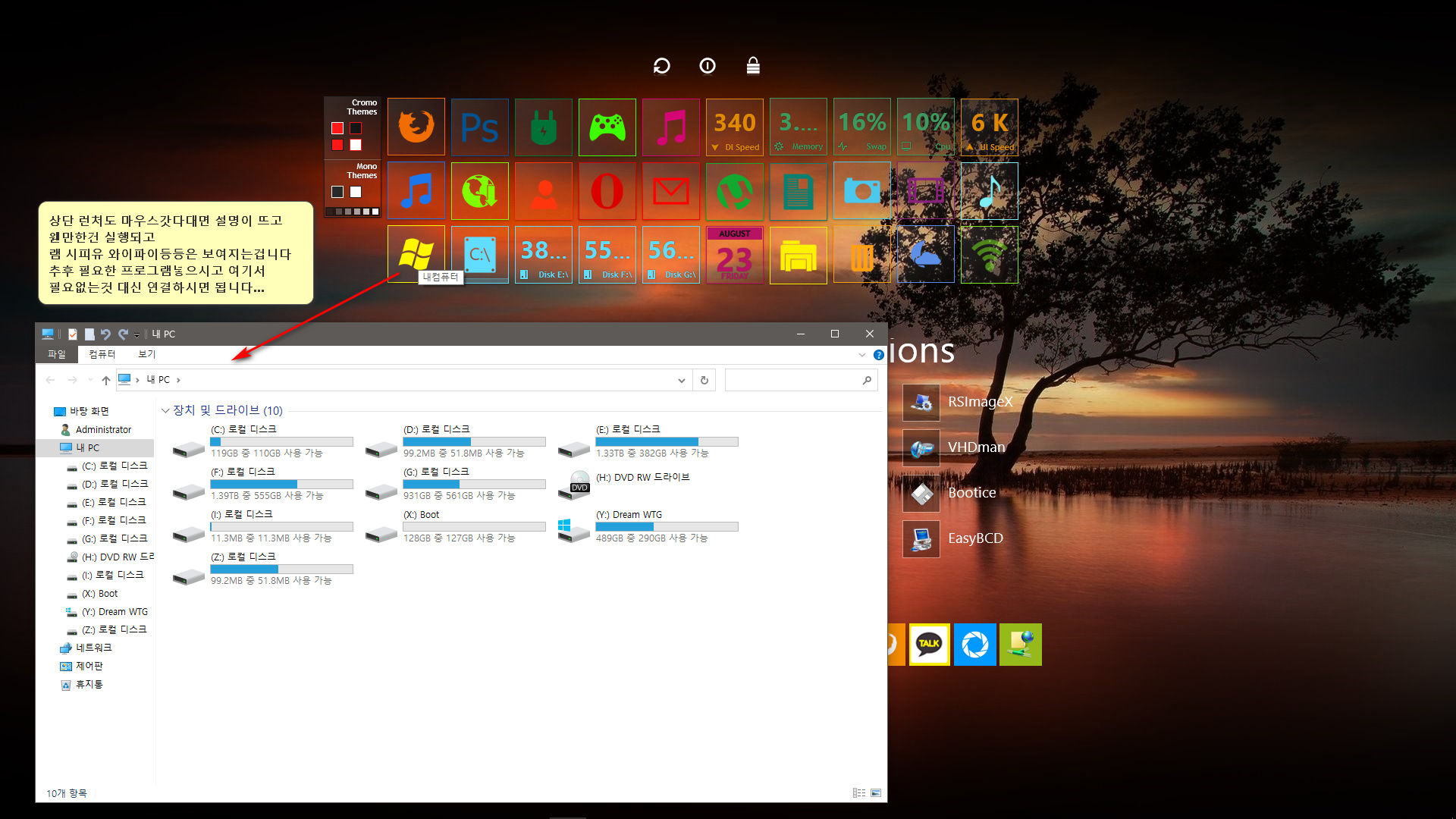Select the black swatch under Cromo Themes
This screenshot has height=819, width=1456.
click(x=356, y=128)
